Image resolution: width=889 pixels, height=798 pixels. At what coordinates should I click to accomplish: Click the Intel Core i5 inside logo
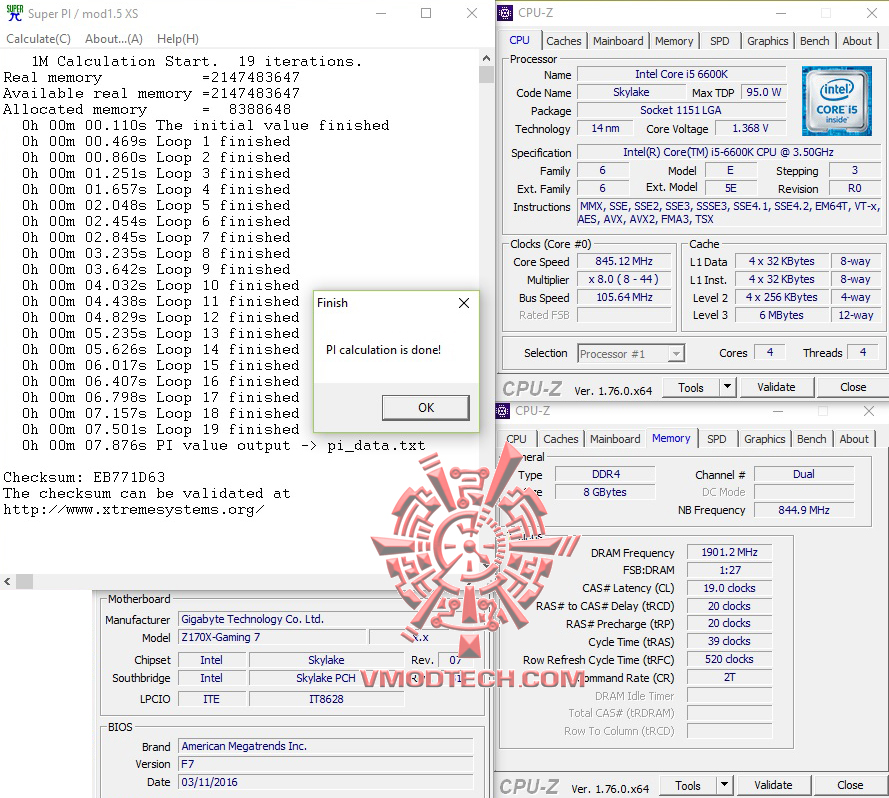836,102
